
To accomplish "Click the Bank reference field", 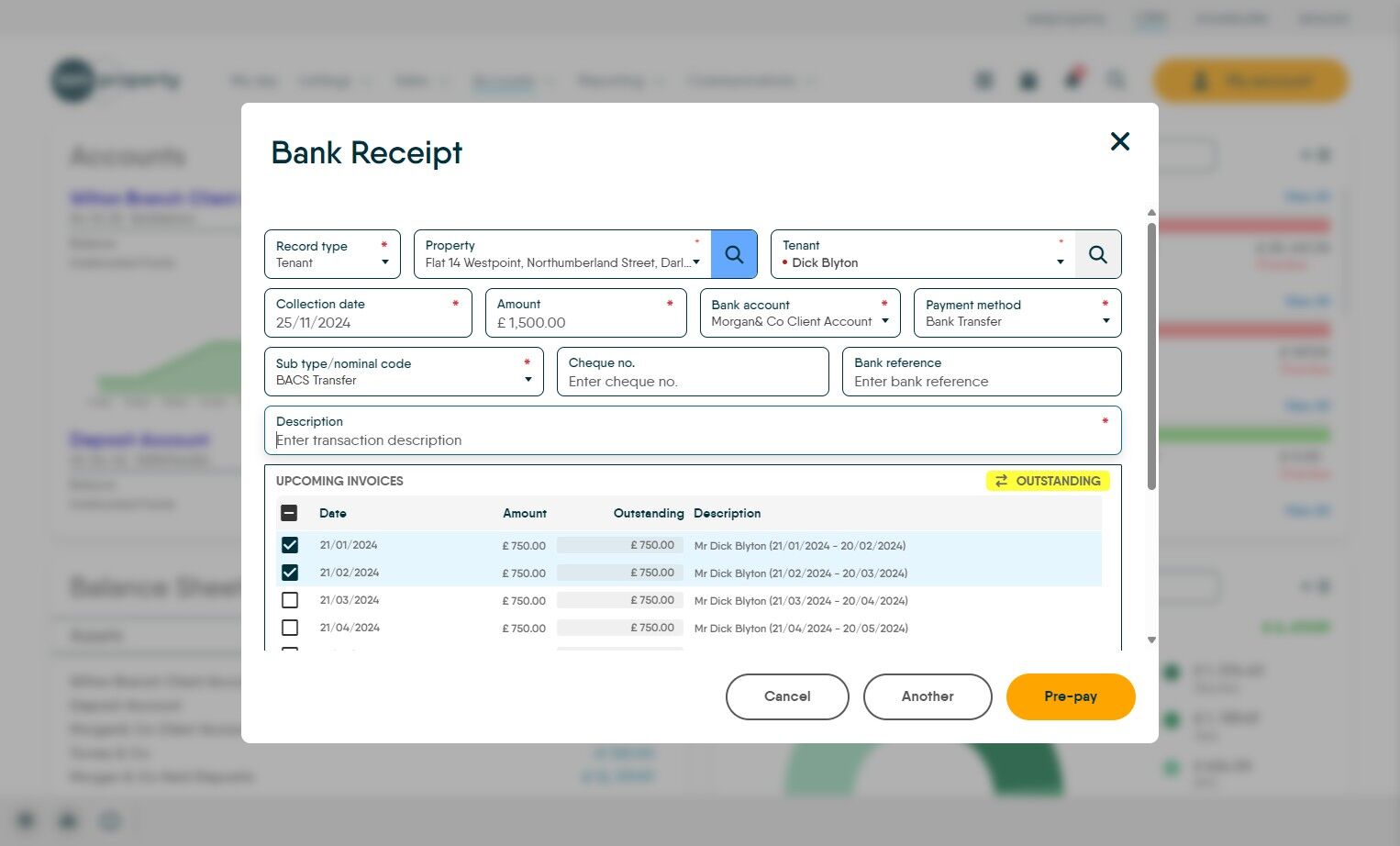I will click(x=982, y=372).
